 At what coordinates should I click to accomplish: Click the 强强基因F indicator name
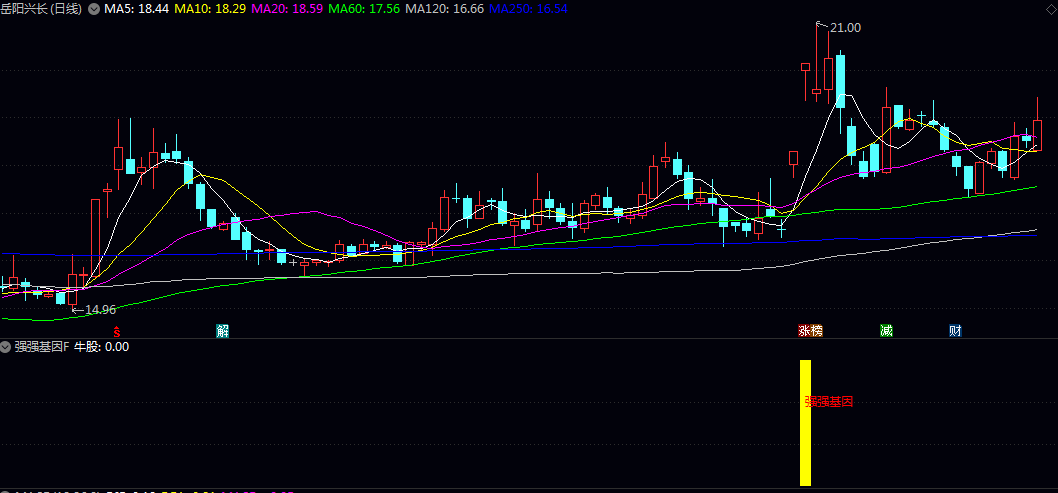pos(42,347)
